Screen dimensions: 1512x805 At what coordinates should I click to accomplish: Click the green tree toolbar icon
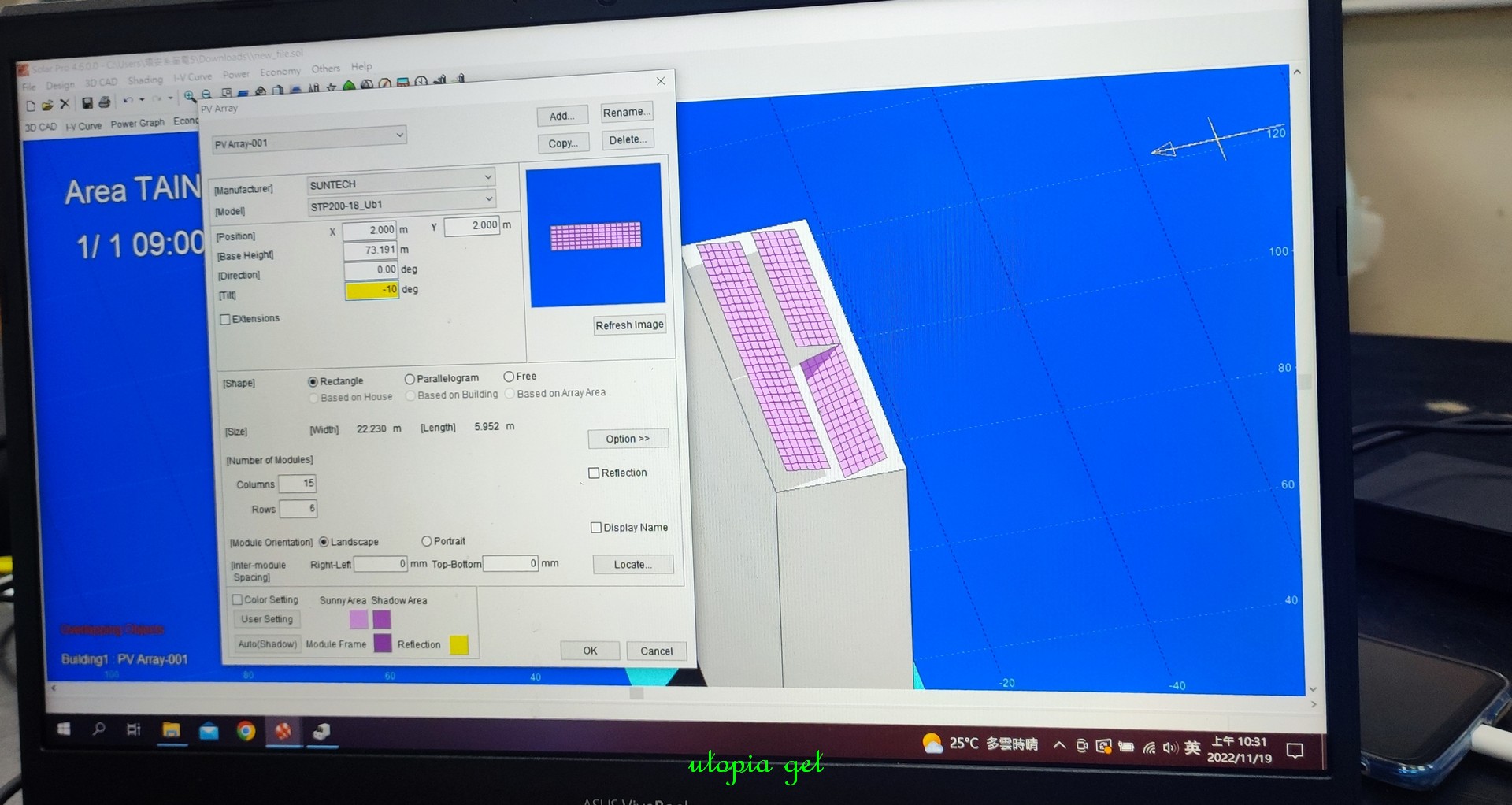point(348,86)
